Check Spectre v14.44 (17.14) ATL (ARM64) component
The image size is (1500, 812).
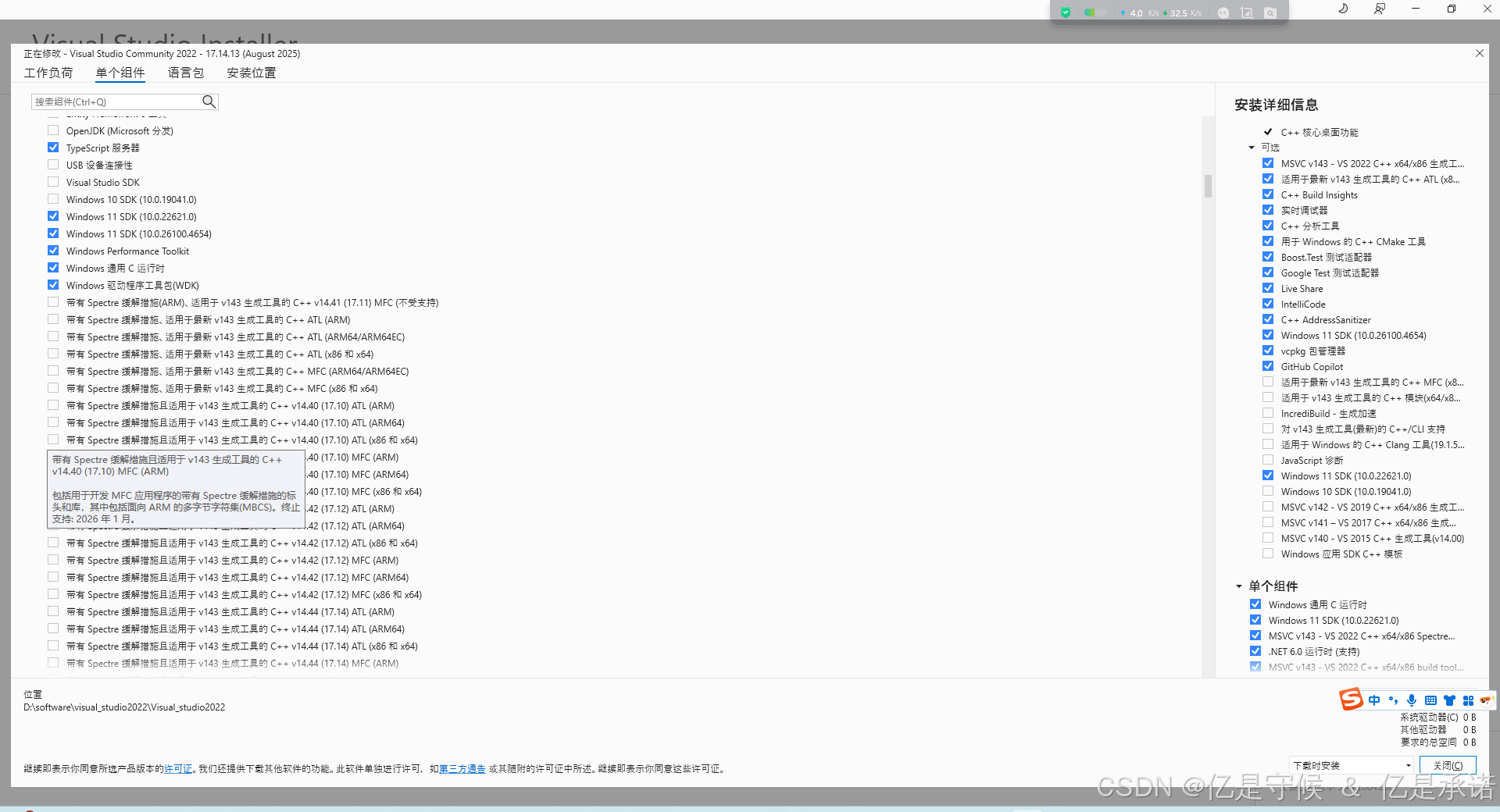coord(53,629)
